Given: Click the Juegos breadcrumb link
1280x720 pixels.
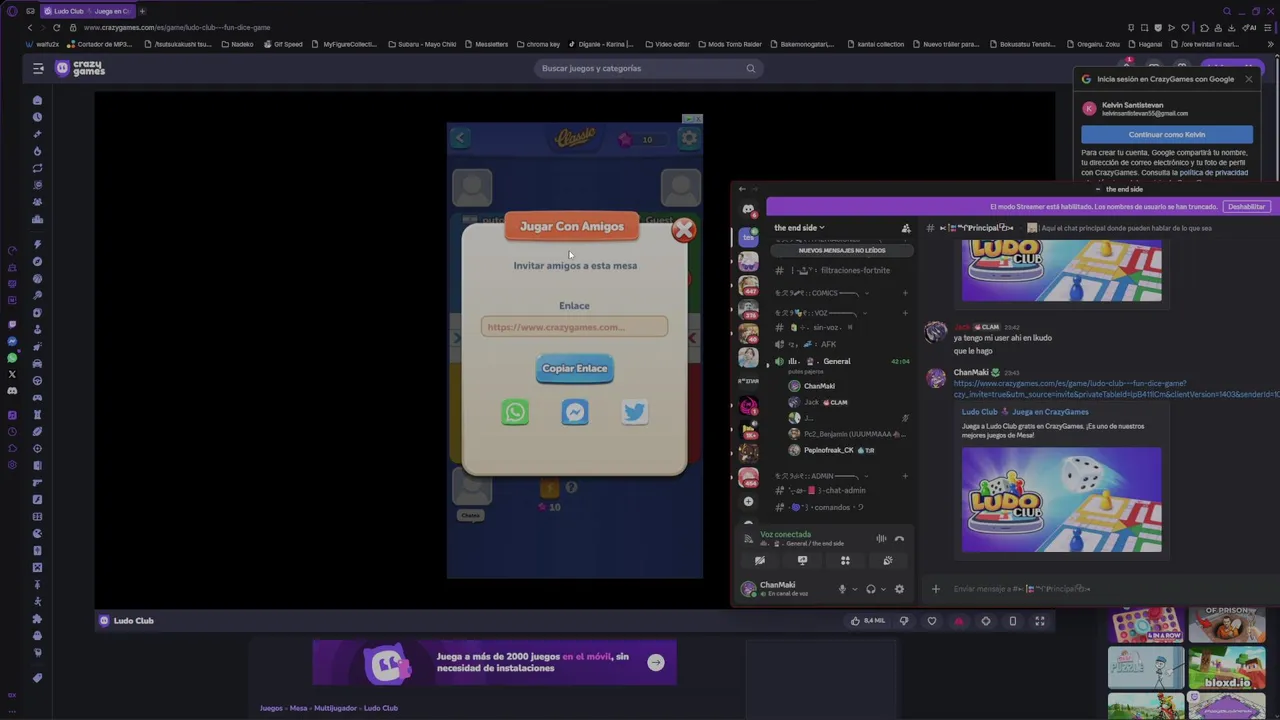Looking at the screenshot, I should click(271, 708).
